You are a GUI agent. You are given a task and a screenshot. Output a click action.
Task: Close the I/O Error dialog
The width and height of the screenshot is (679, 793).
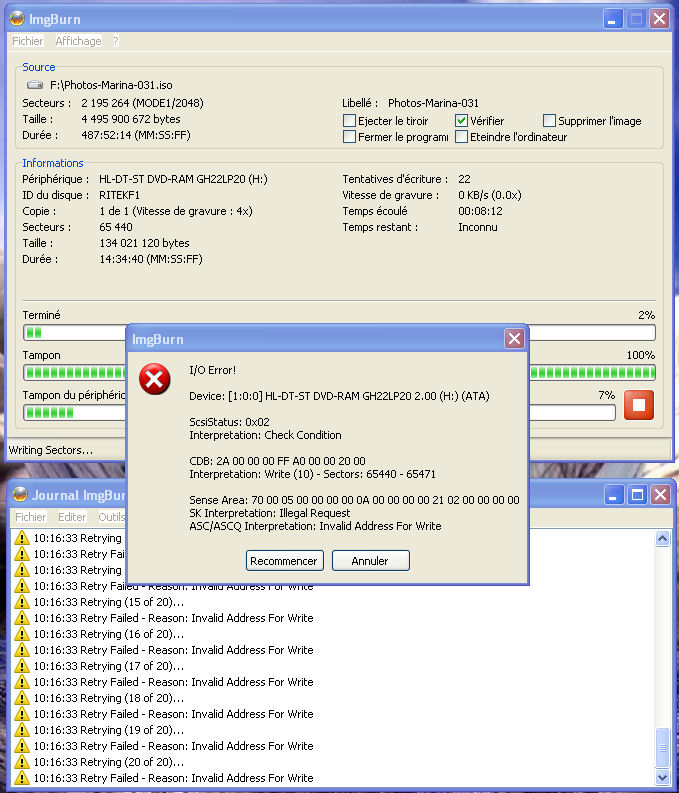514,339
